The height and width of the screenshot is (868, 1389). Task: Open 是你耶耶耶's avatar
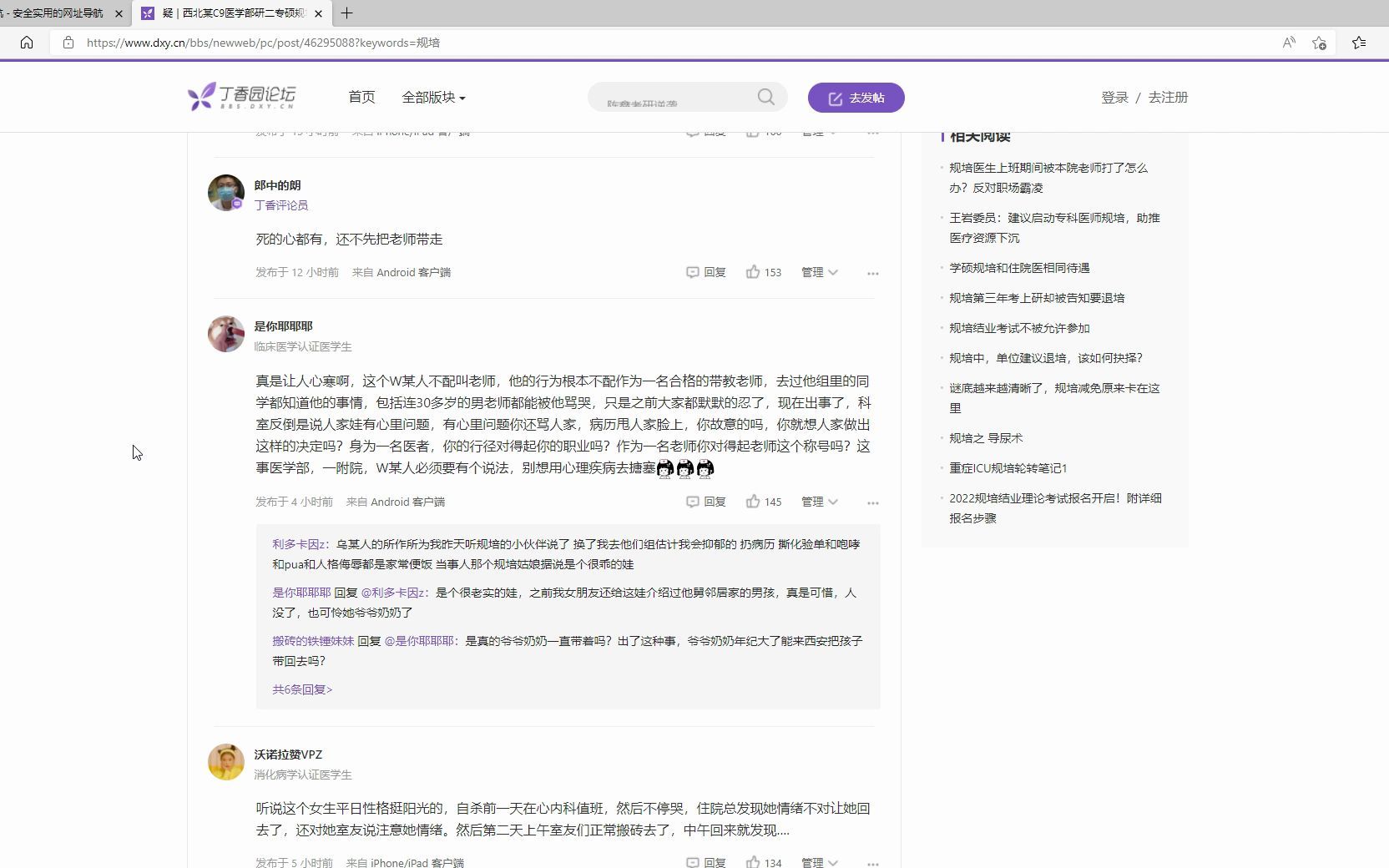[x=225, y=334]
